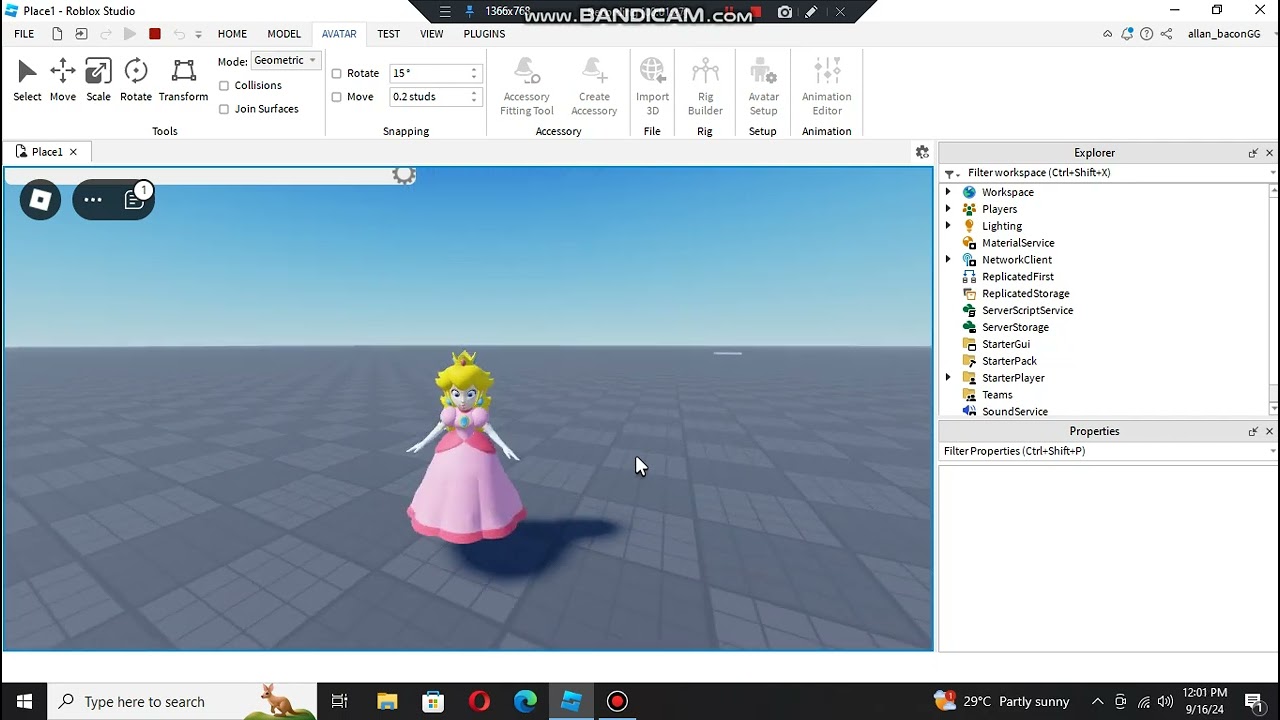This screenshot has width=1280, height=720.
Task: Enable the Collisions checkbox
Action: (x=224, y=86)
